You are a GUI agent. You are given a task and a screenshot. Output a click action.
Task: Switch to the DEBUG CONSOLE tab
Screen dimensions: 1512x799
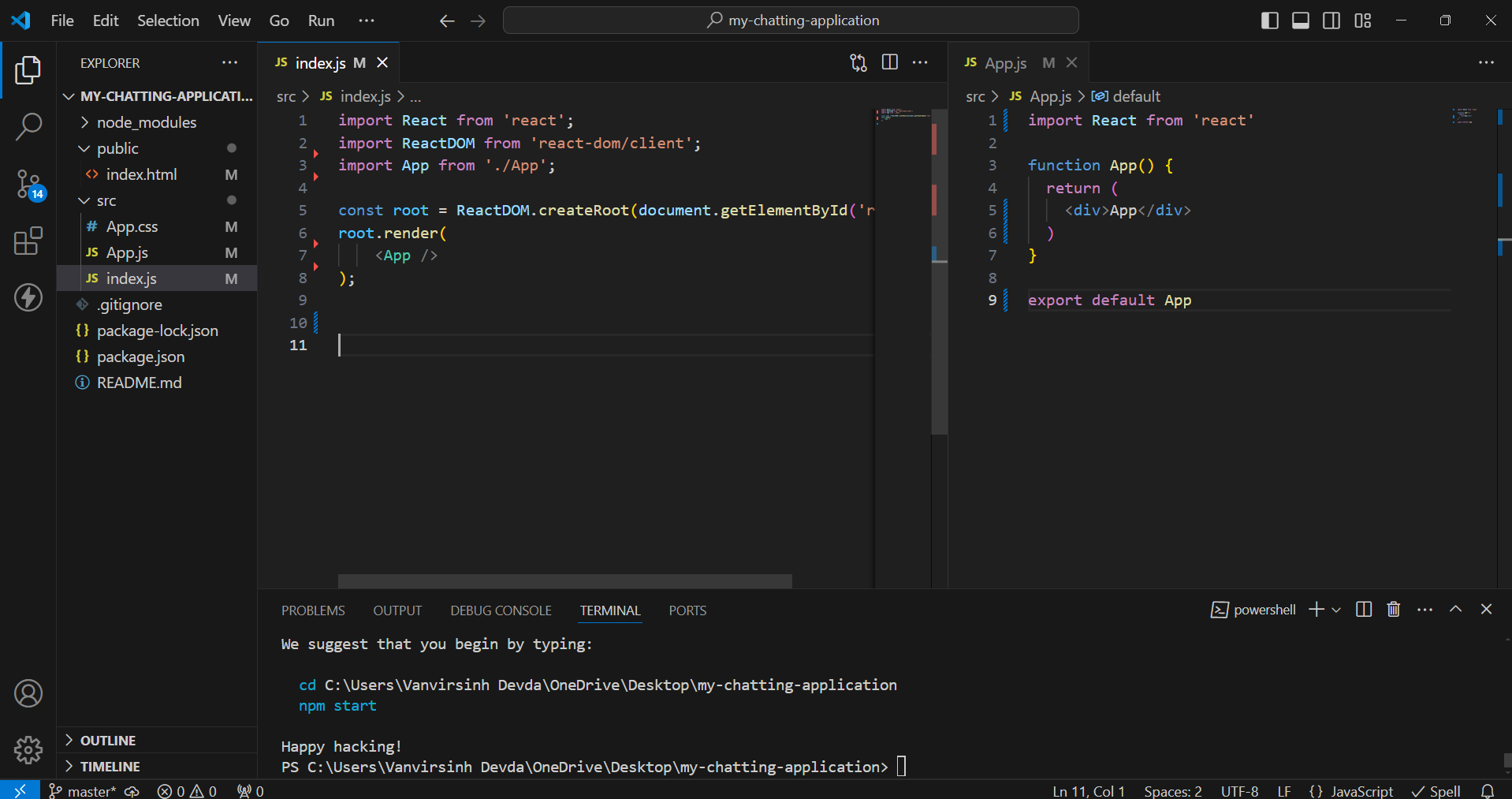pyautogui.click(x=501, y=610)
